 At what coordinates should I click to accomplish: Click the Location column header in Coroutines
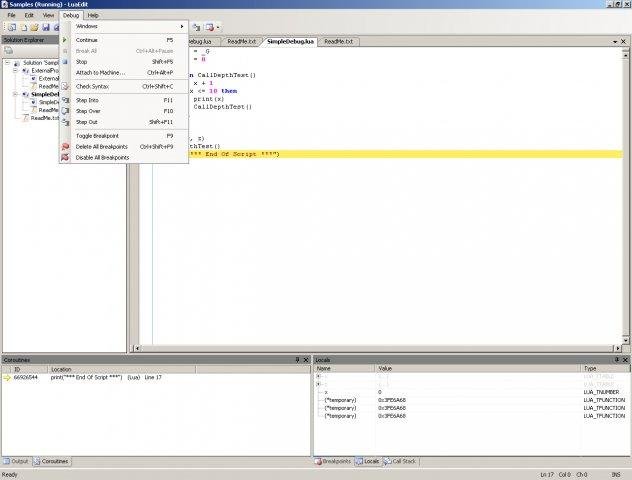point(122,369)
